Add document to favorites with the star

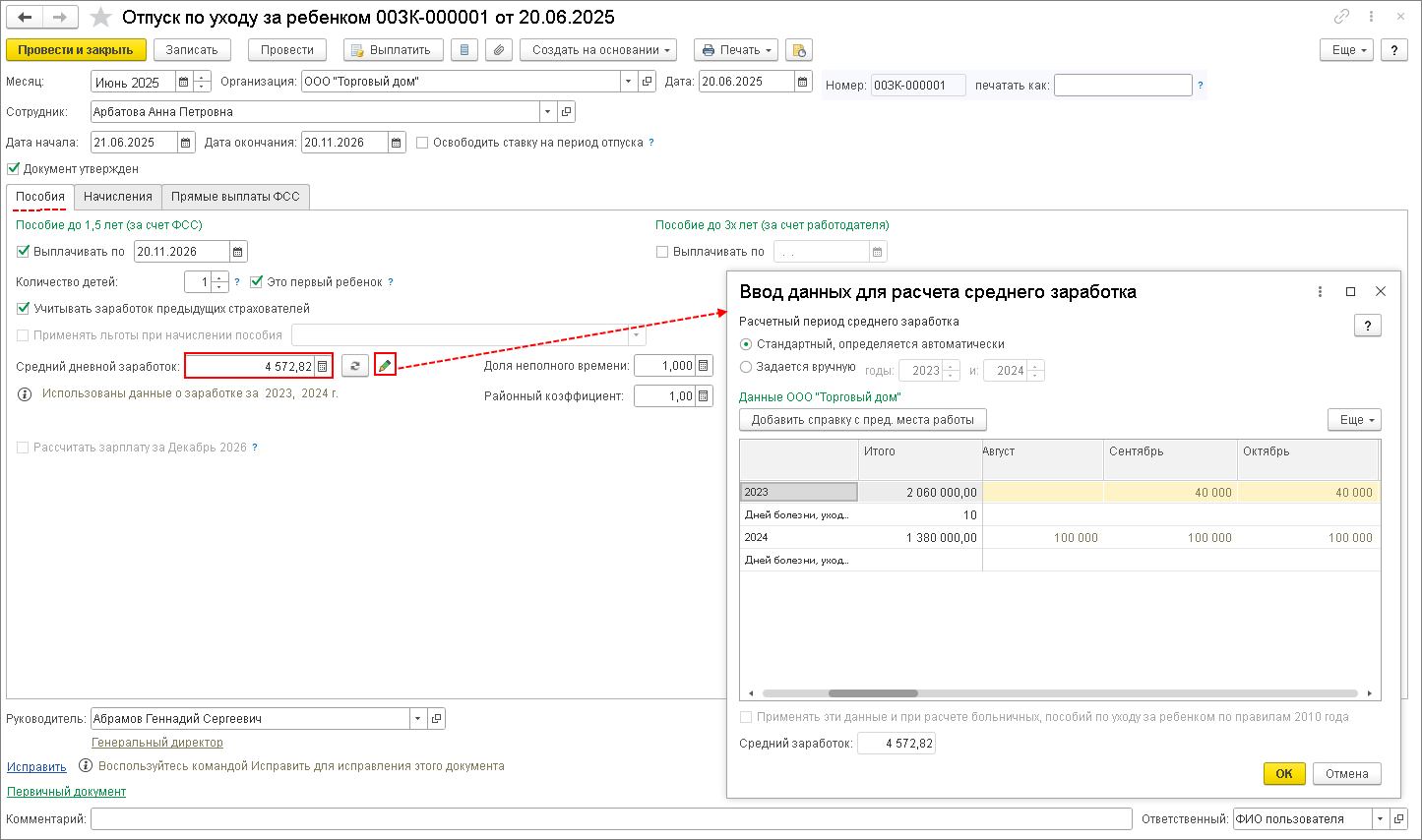(x=100, y=18)
